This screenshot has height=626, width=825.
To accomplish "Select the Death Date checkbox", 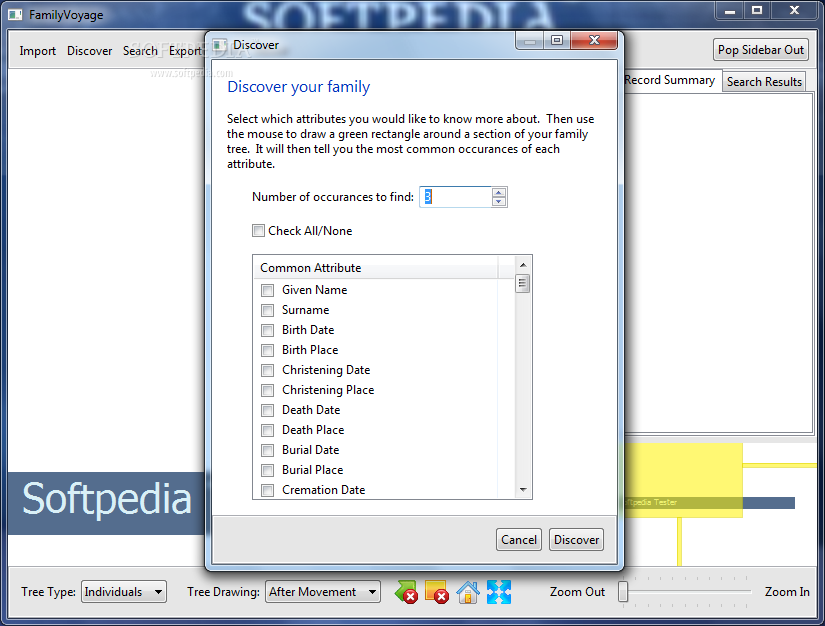I will click(267, 410).
